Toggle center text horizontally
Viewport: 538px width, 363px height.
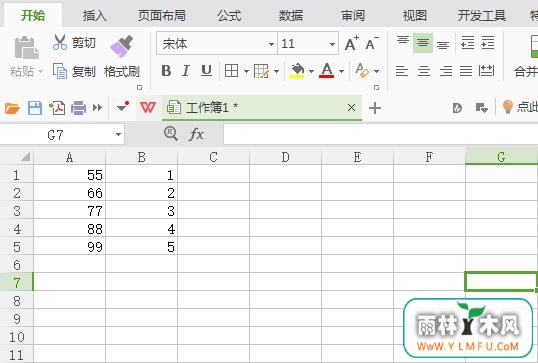coord(424,71)
